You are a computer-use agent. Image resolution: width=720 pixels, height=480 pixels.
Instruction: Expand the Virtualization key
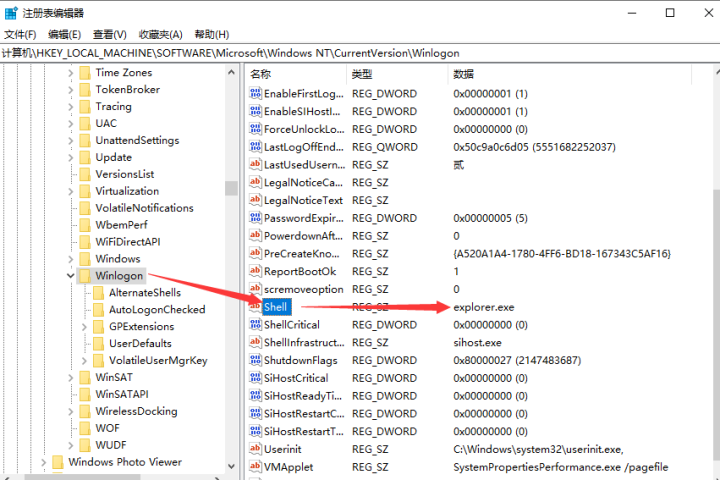tap(70, 191)
